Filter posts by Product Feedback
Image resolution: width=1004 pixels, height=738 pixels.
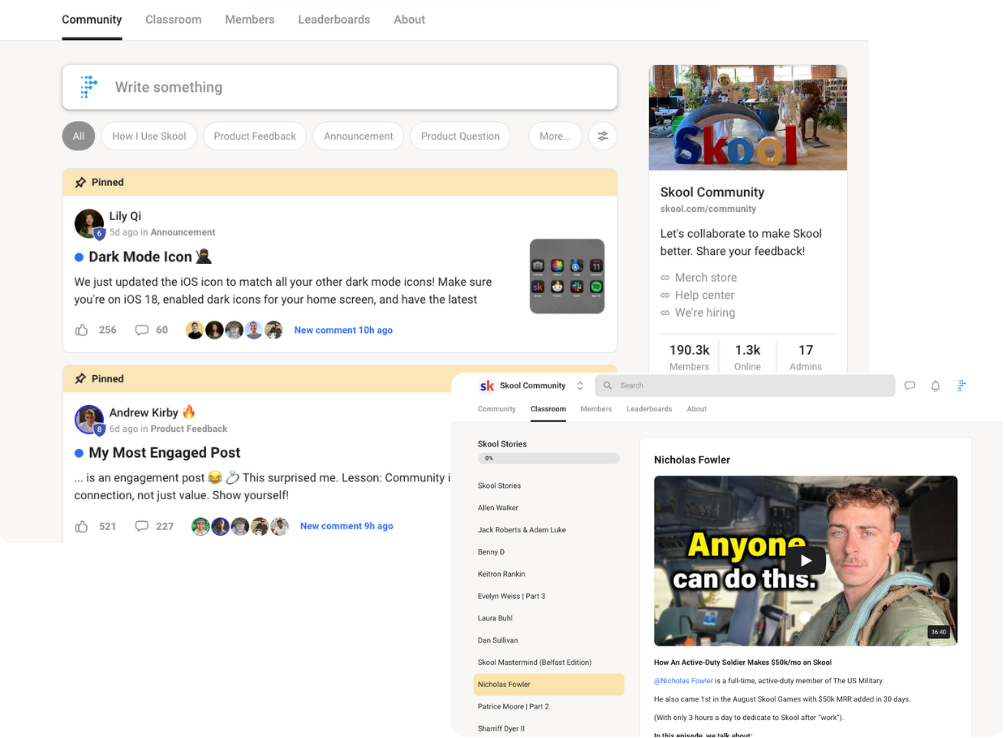pos(255,136)
